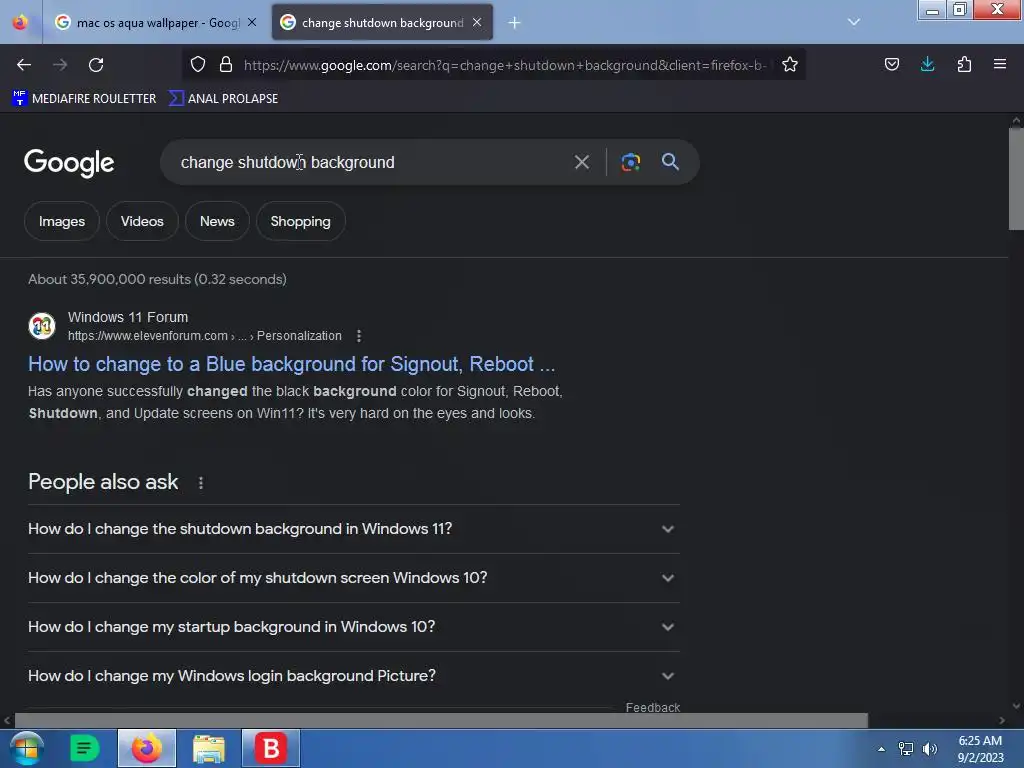Click the Google logo
The width and height of the screenshot is (1024, 768).
click(x=69, y=163)
